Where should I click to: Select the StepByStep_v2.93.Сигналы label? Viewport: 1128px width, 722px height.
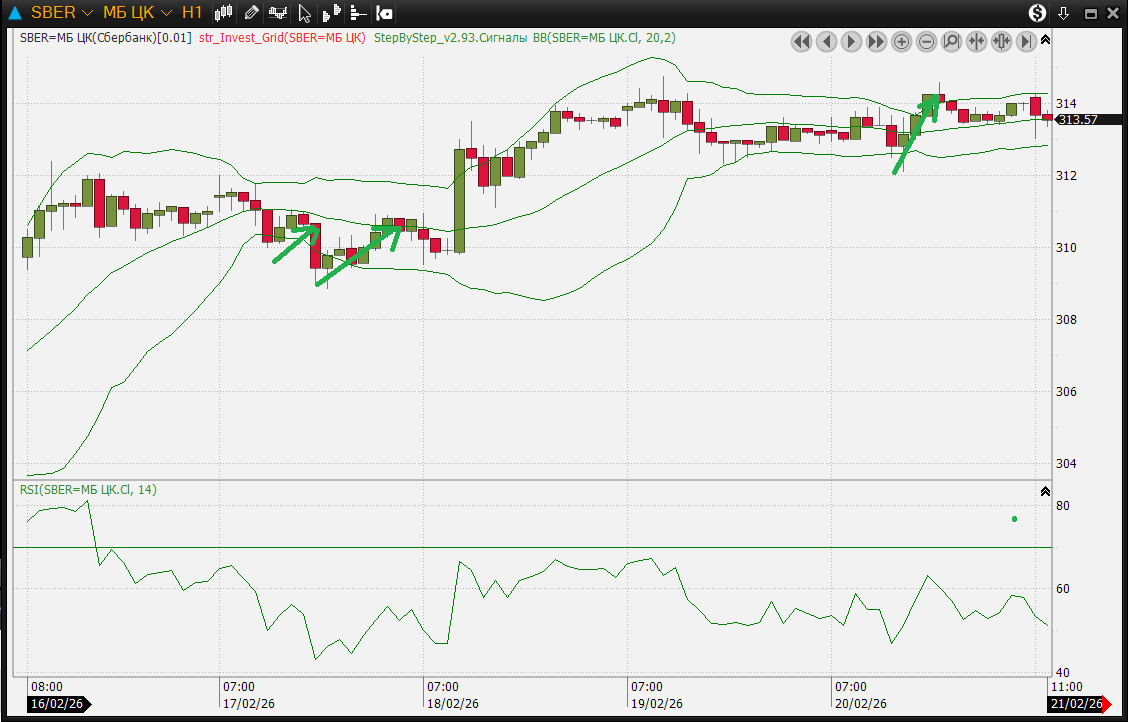point(450,38)
